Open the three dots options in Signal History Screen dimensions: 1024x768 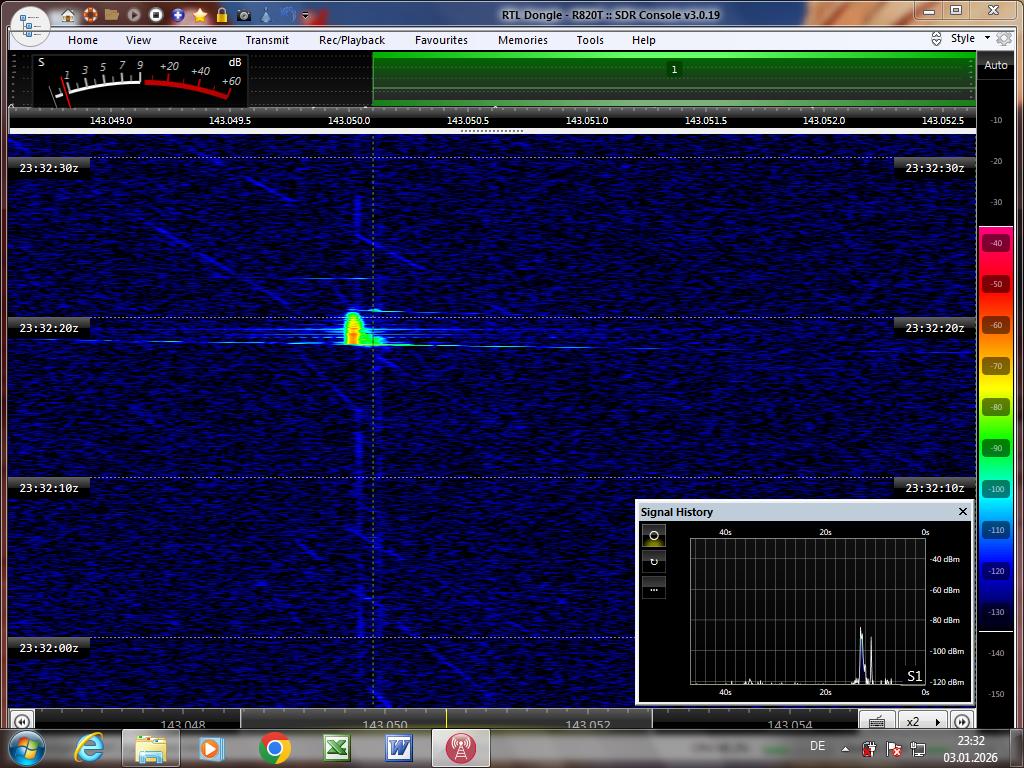pos(654,590)
